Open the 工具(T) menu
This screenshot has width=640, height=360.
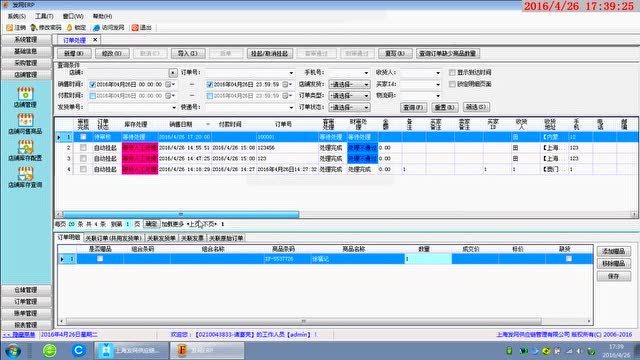pos(44,16)
